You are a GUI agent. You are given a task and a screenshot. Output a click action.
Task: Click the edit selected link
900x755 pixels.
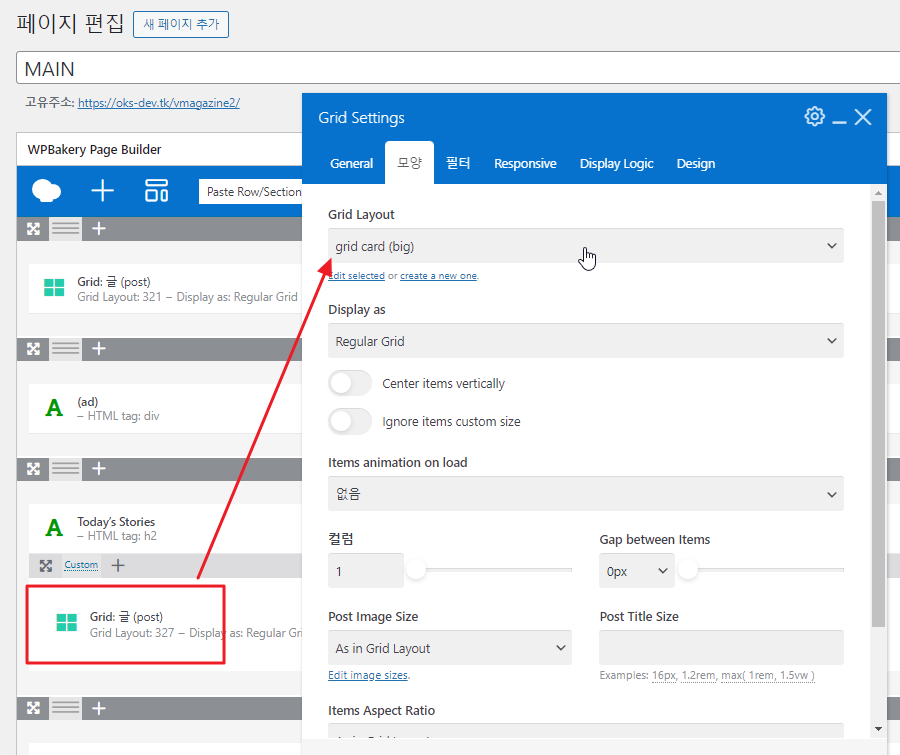point(356,276)
